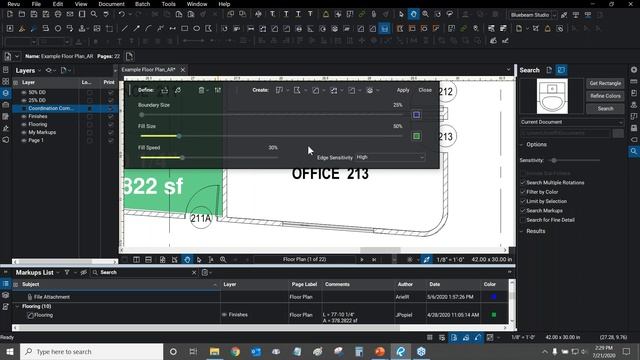Open the Markups List title dropdown arrow
Viewport: 640px width, 360px height.
point(58,272)
